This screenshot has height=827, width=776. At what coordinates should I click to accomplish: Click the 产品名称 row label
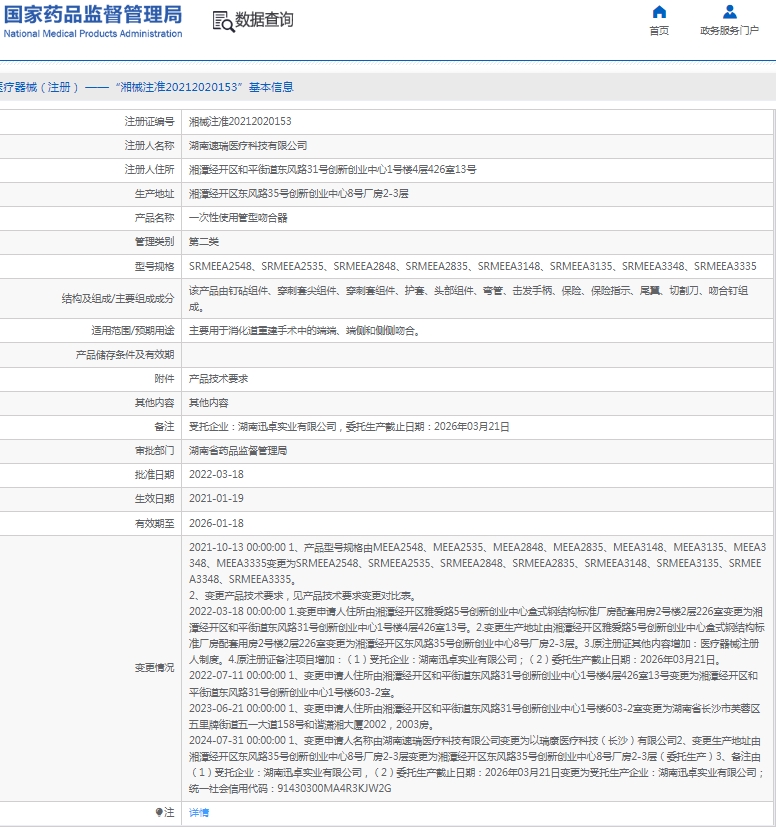coord(154,218)
